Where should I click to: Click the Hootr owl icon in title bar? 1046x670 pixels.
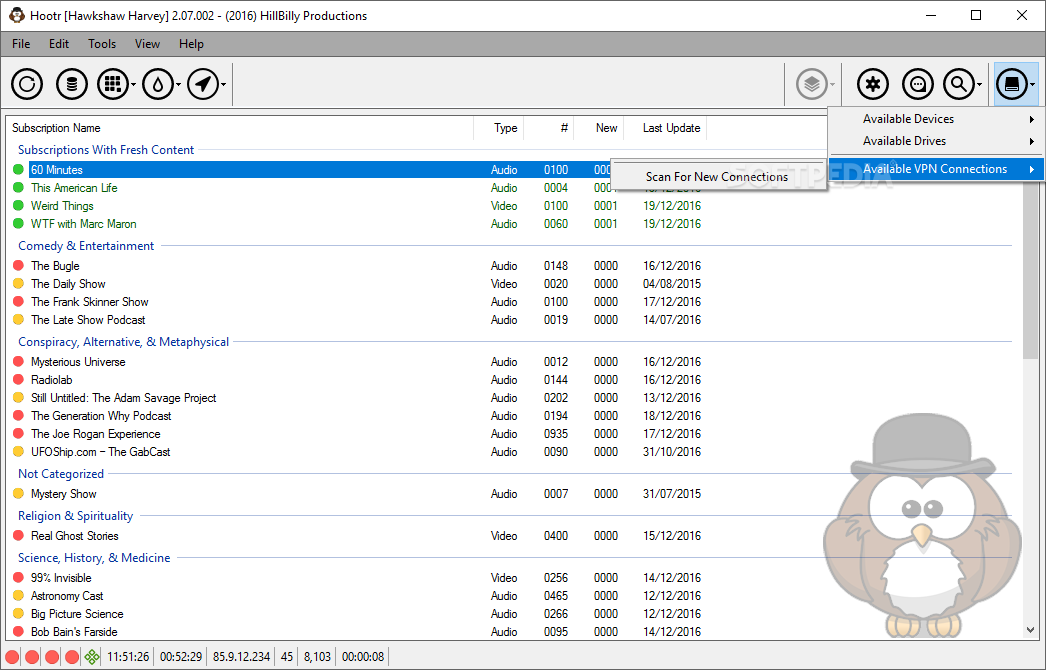[x=17, y=15]
